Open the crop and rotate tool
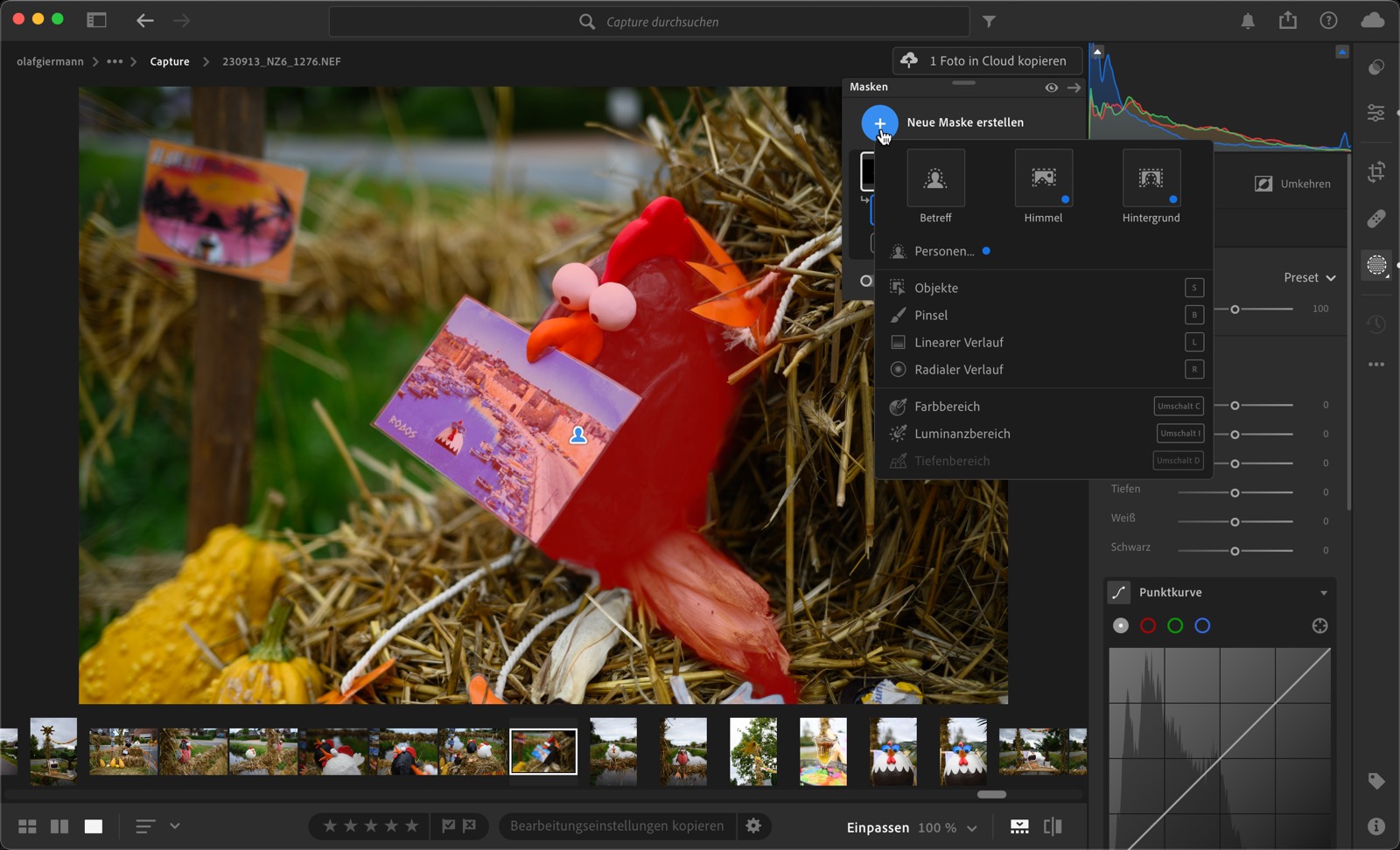 click(1376, 172)
